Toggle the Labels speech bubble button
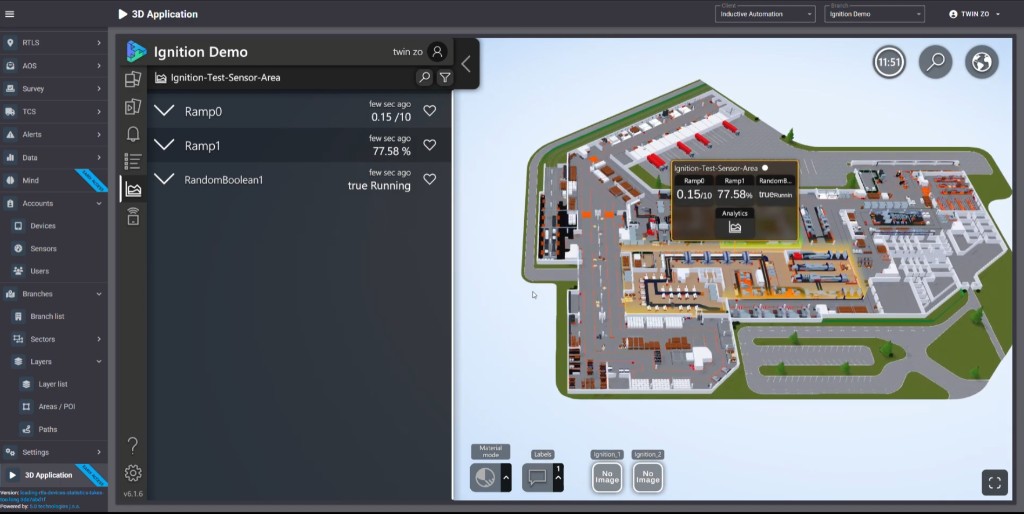The height and width of the screenshot is (514, 1024). 537,477
